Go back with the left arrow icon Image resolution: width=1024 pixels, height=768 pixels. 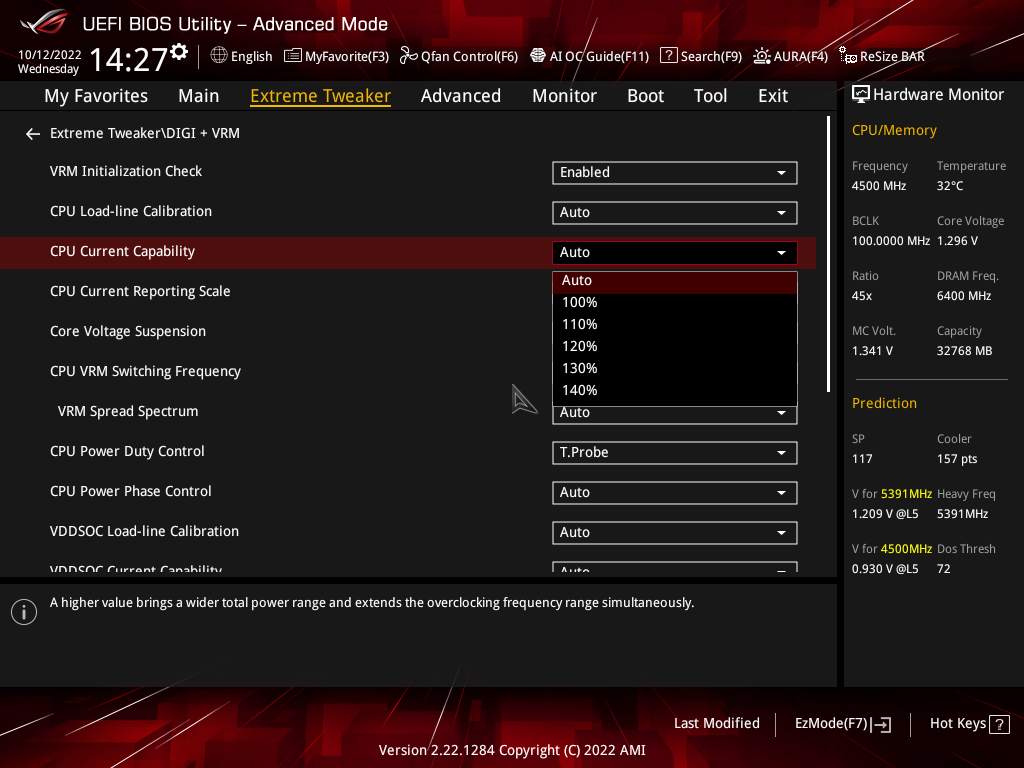click(x=33, y=134)
